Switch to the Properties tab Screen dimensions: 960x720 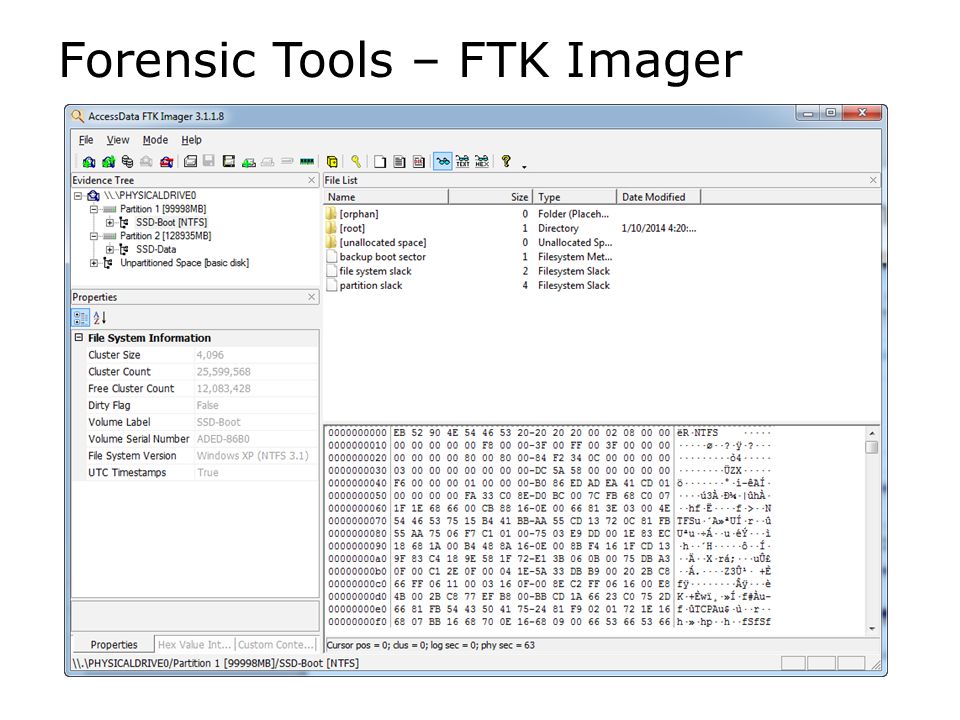[114, 645]
